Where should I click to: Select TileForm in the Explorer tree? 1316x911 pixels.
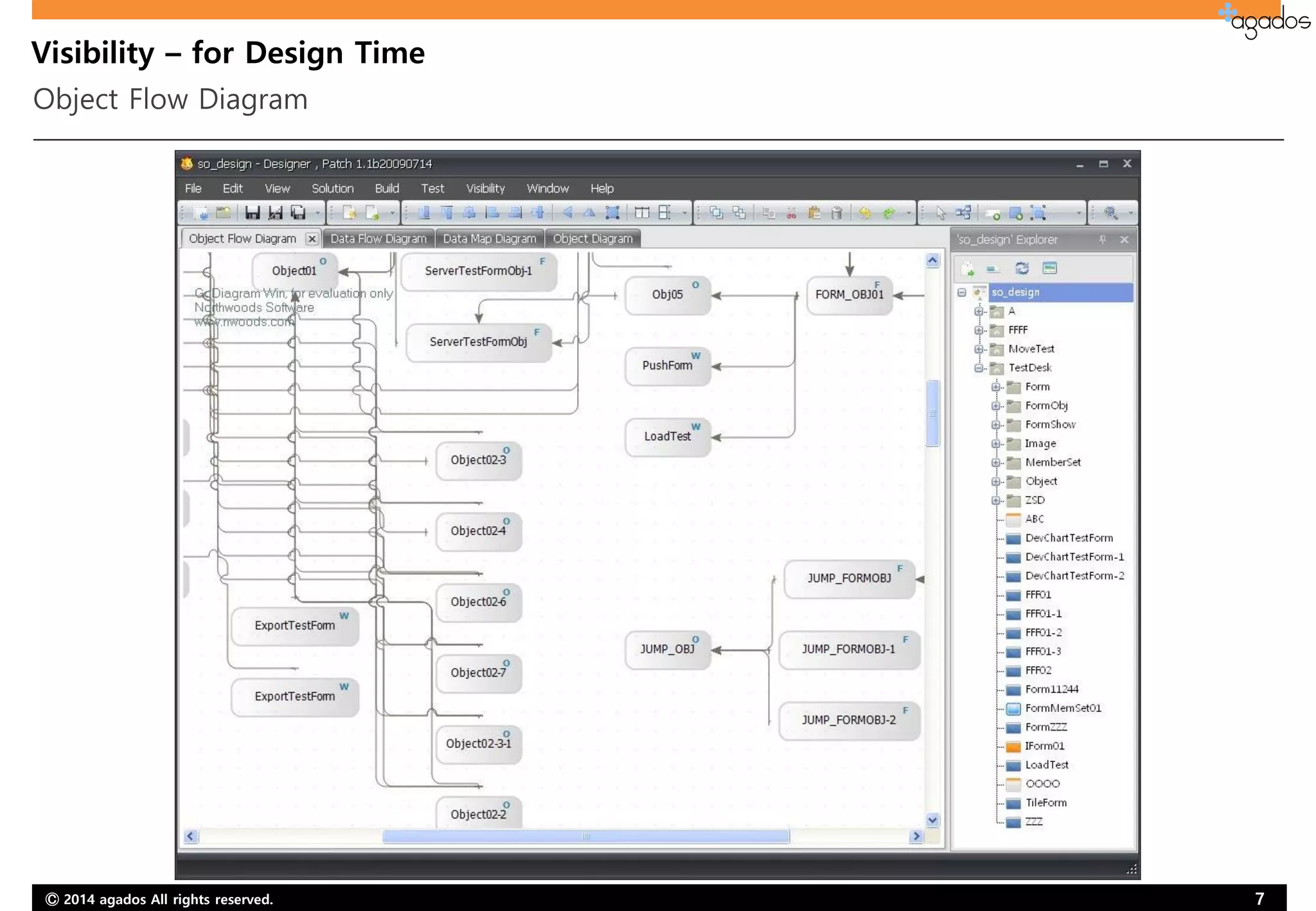coord(1045,802)
